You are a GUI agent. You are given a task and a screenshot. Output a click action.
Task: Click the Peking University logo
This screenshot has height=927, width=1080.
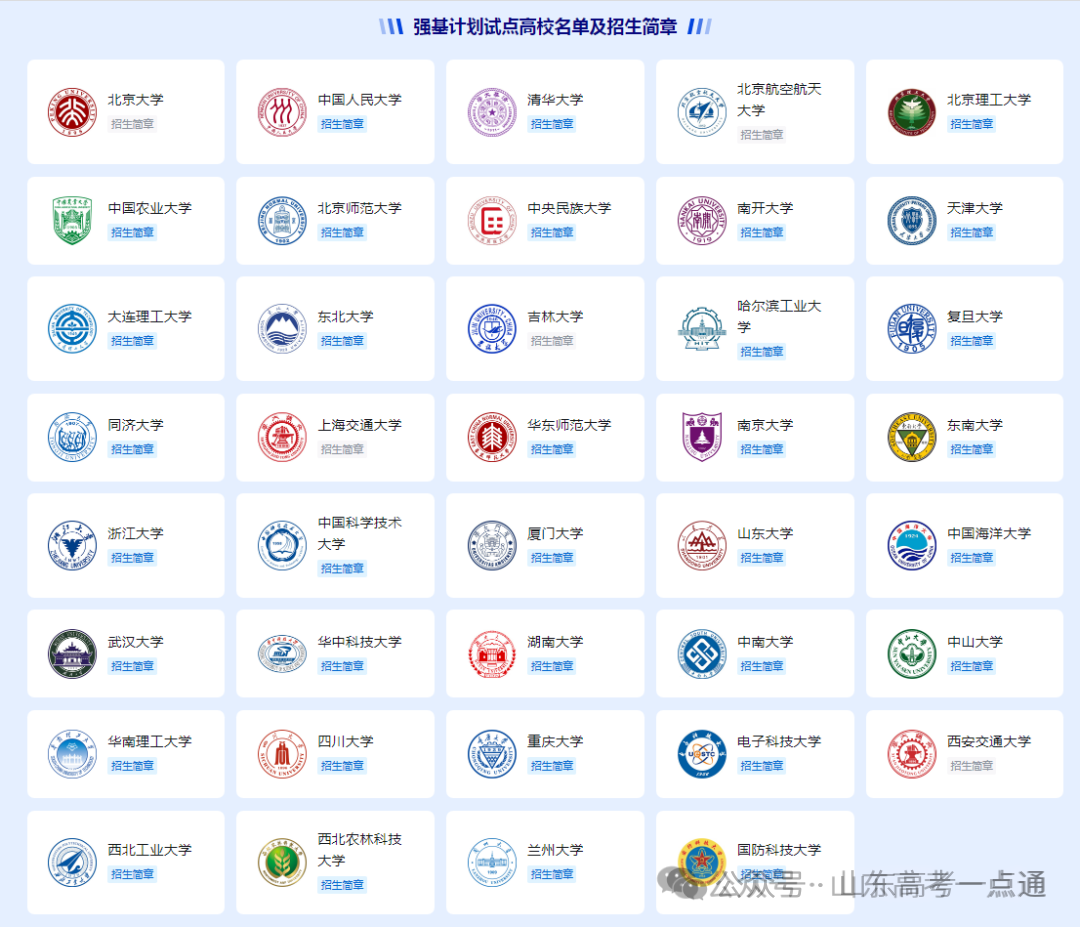(70, 111)
